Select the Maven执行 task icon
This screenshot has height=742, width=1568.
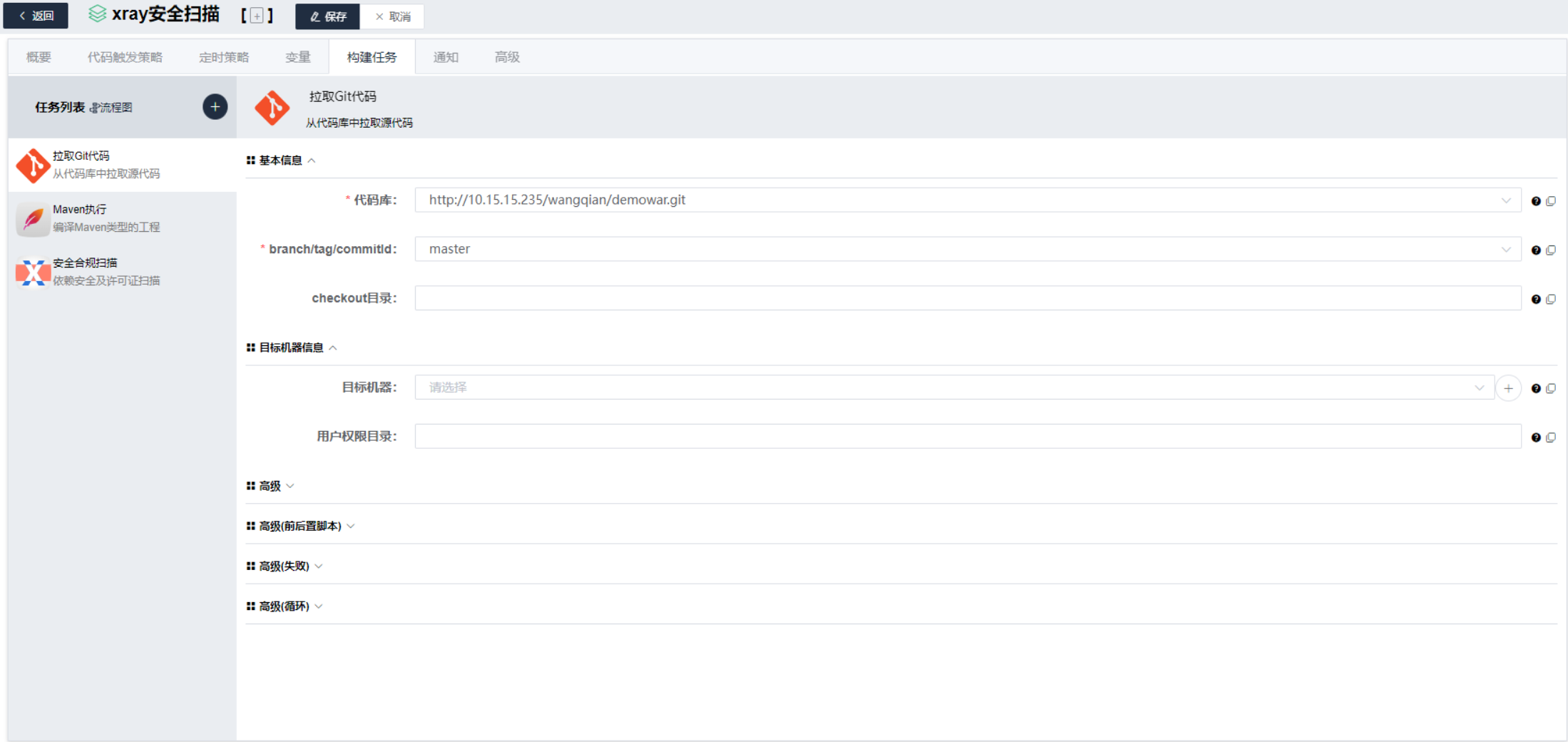coord(33,219)
